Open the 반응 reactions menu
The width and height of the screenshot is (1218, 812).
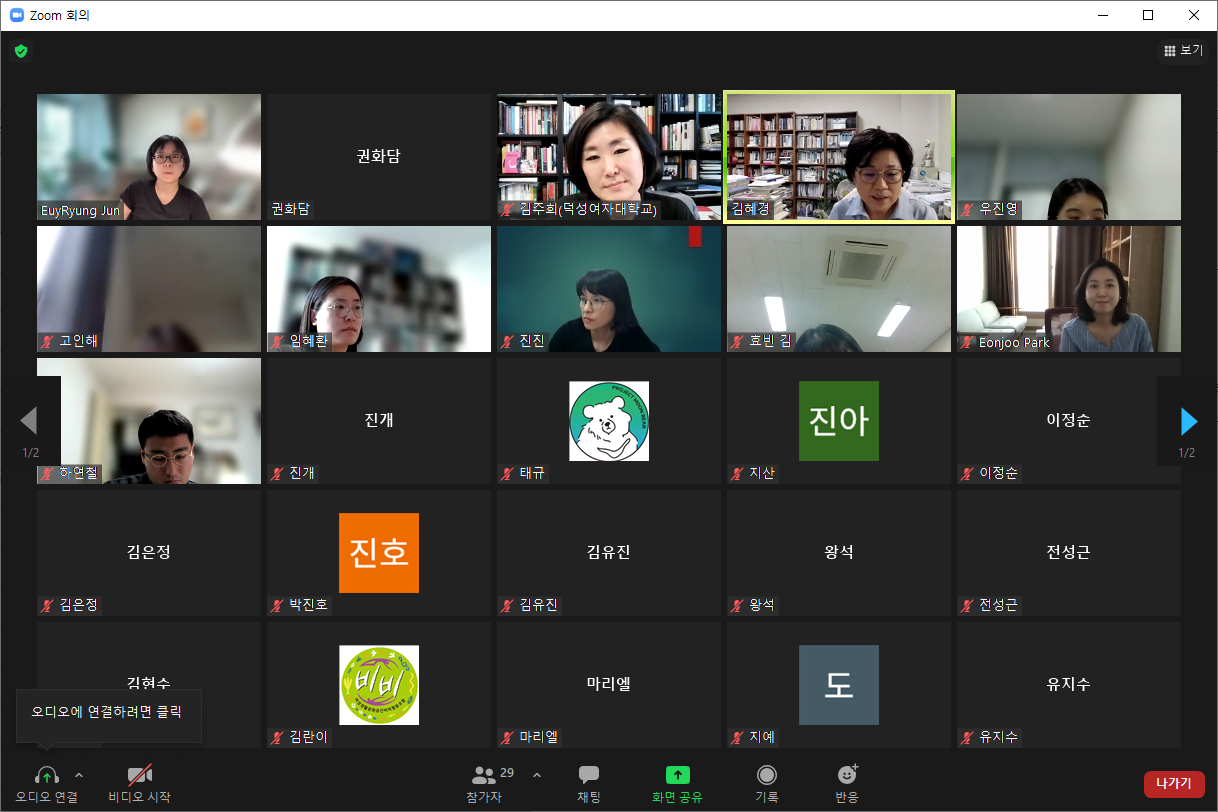click(847, 783)
